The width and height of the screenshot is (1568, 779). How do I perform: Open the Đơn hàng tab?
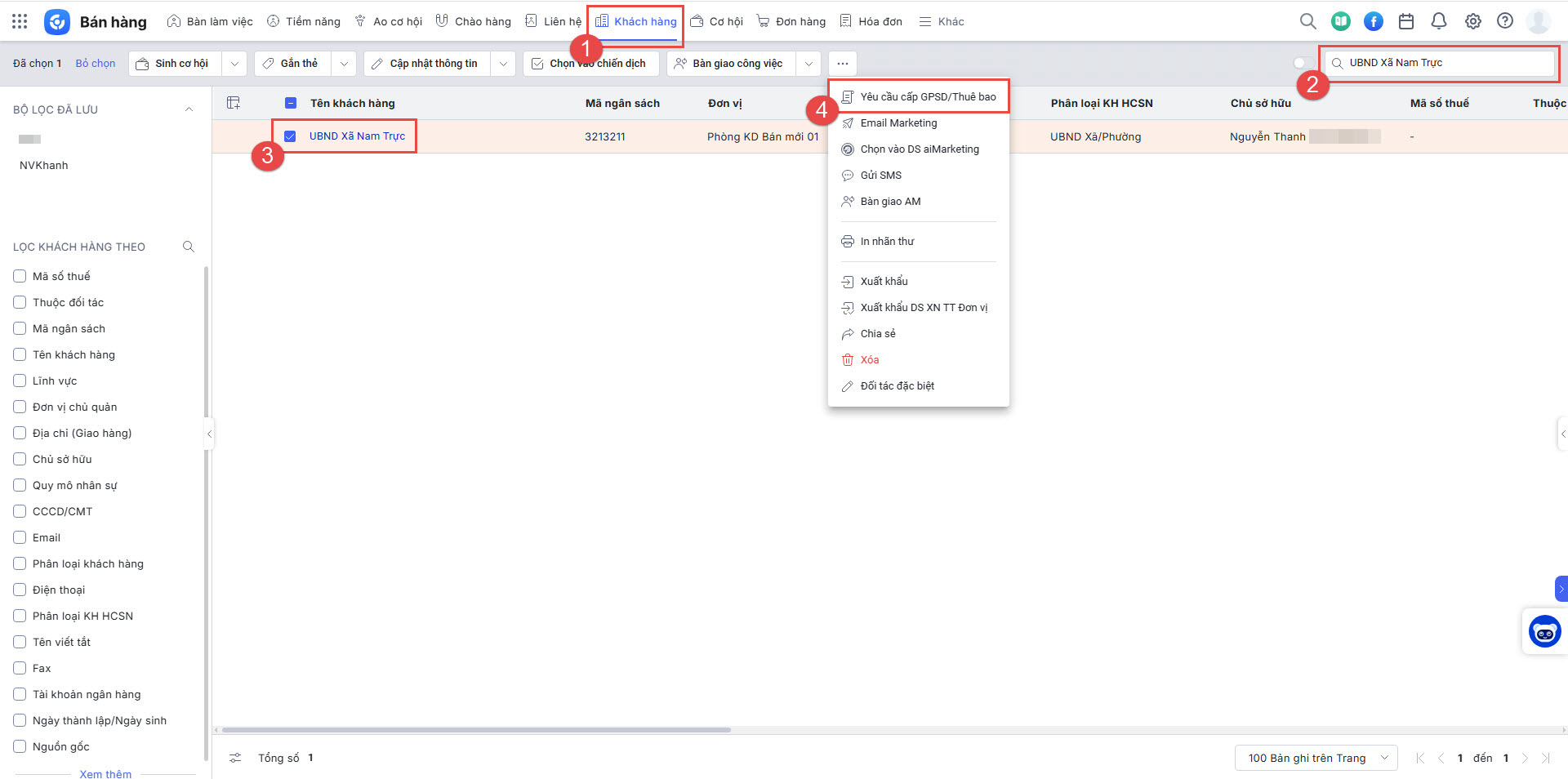[x=791, y=22]
